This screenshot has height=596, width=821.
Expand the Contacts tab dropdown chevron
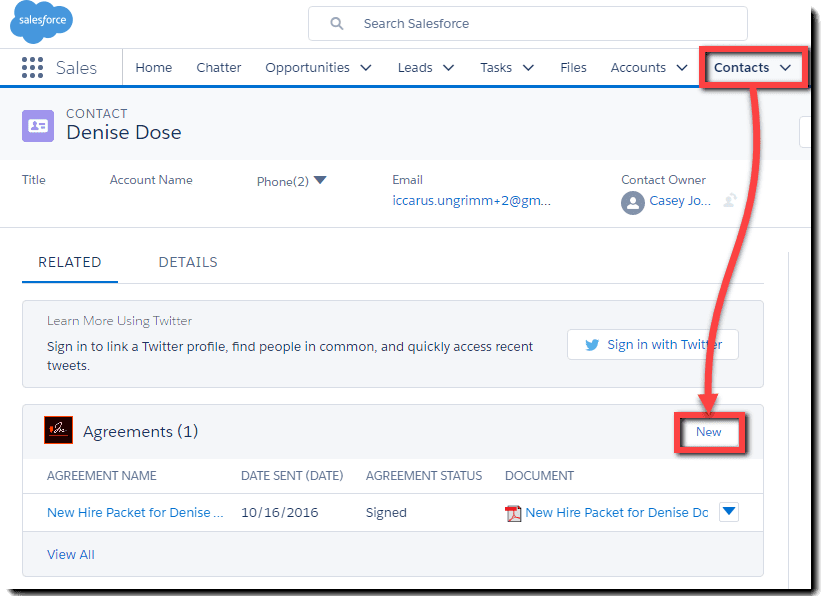[785, 68]
